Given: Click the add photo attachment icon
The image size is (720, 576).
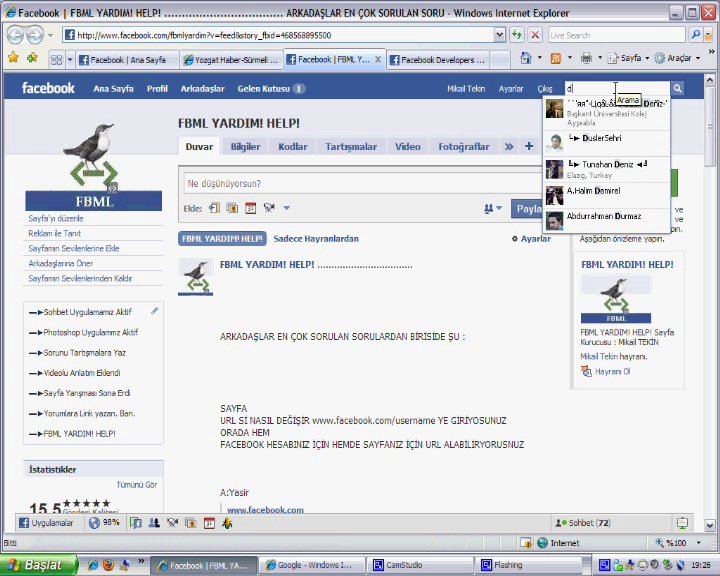Looking at the screenshot, I should coord(232,208).
